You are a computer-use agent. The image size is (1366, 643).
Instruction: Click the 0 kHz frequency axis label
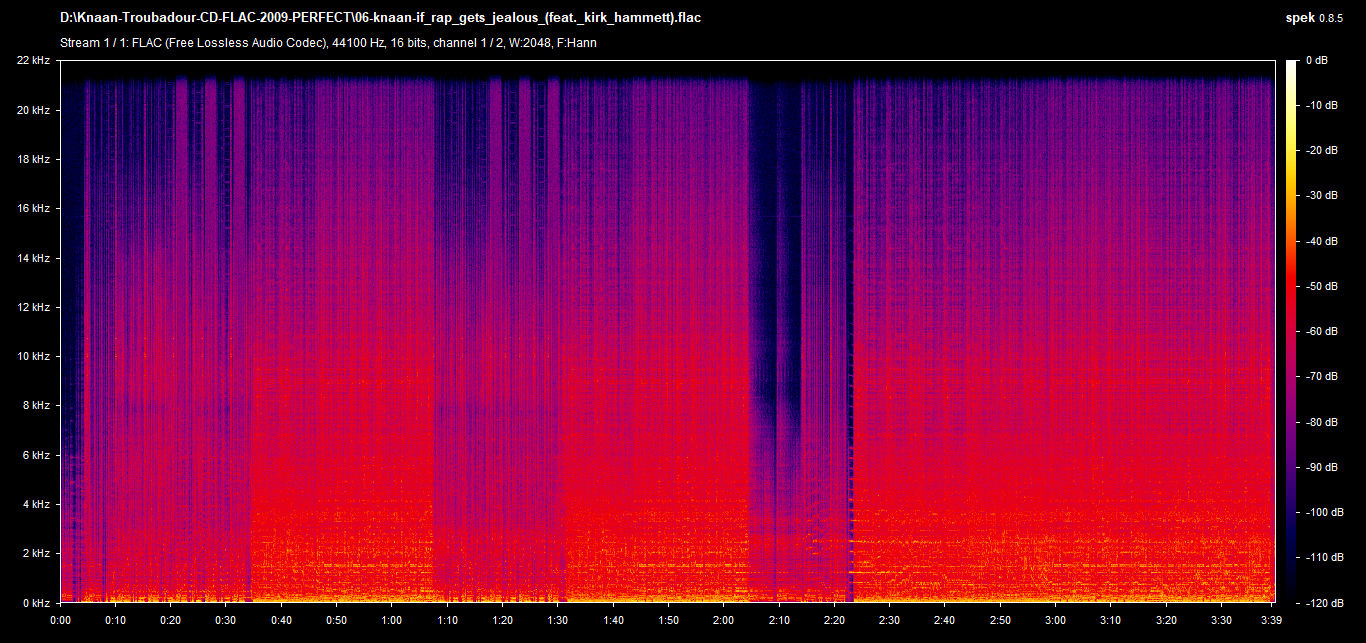(x=36, y=603)
